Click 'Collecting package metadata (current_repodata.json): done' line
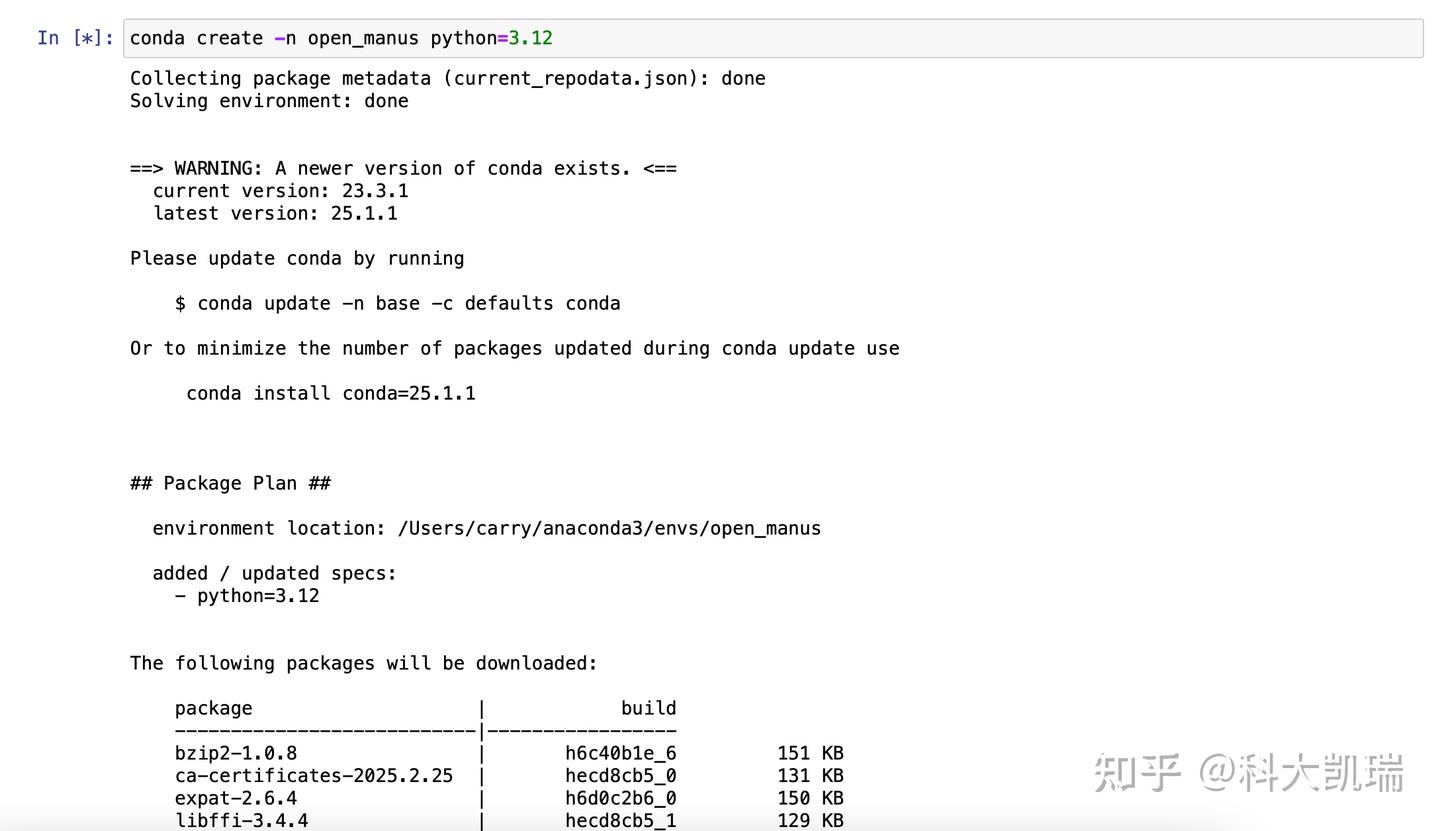The height and width of the screenshot is (831, 1440). pyautogui.click(x=448, y=78)
